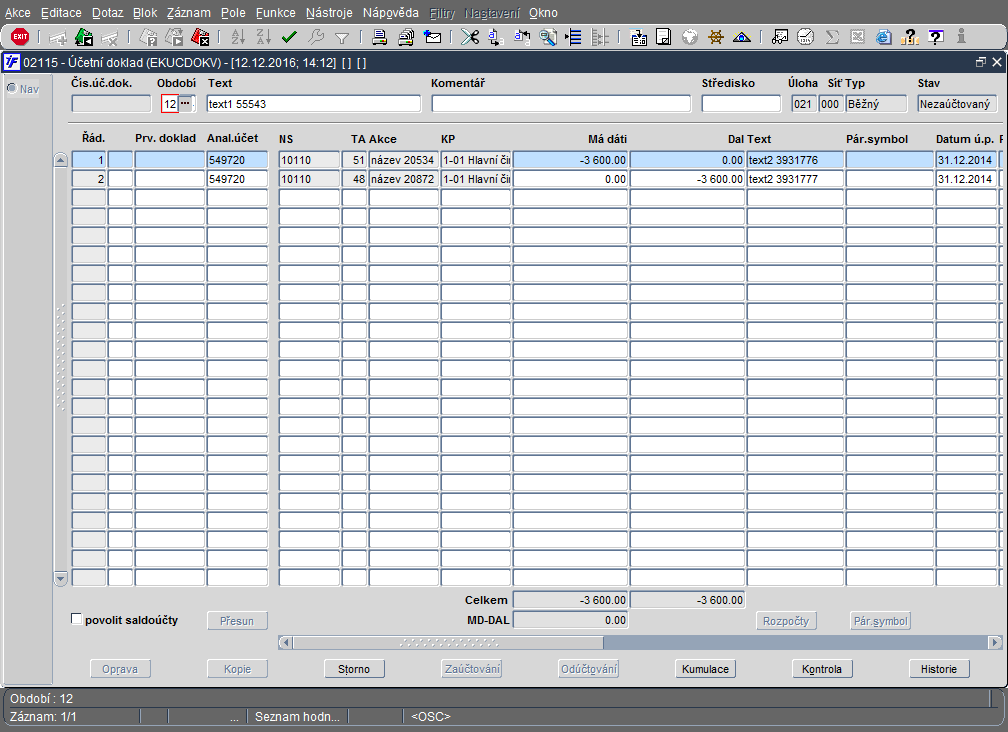This screenshot has width=1008, height=732.
Task: Click the Kontrola button
Action: [x=822, y=669]
